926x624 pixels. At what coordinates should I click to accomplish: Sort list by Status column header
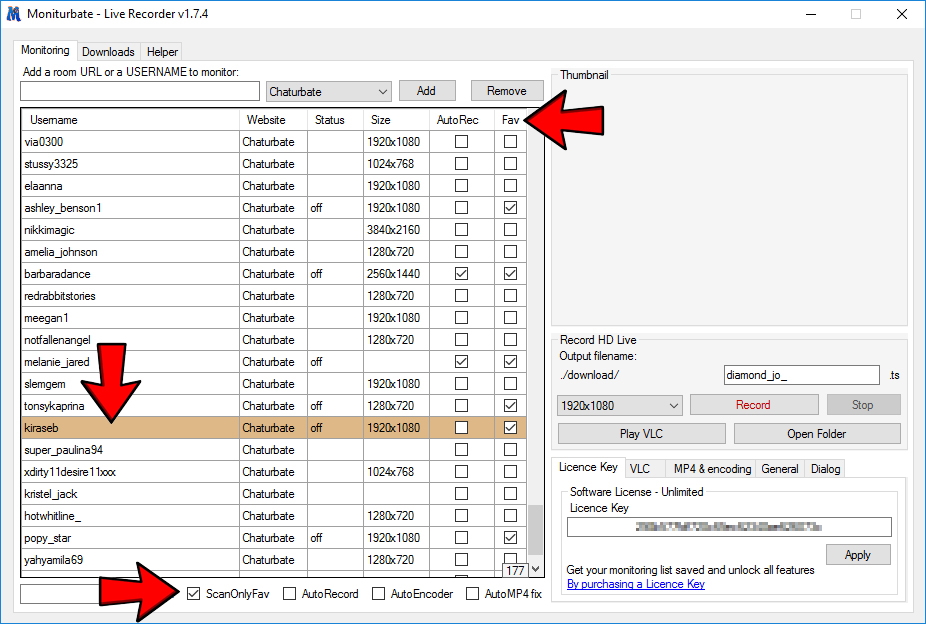(x=335, y=120)
